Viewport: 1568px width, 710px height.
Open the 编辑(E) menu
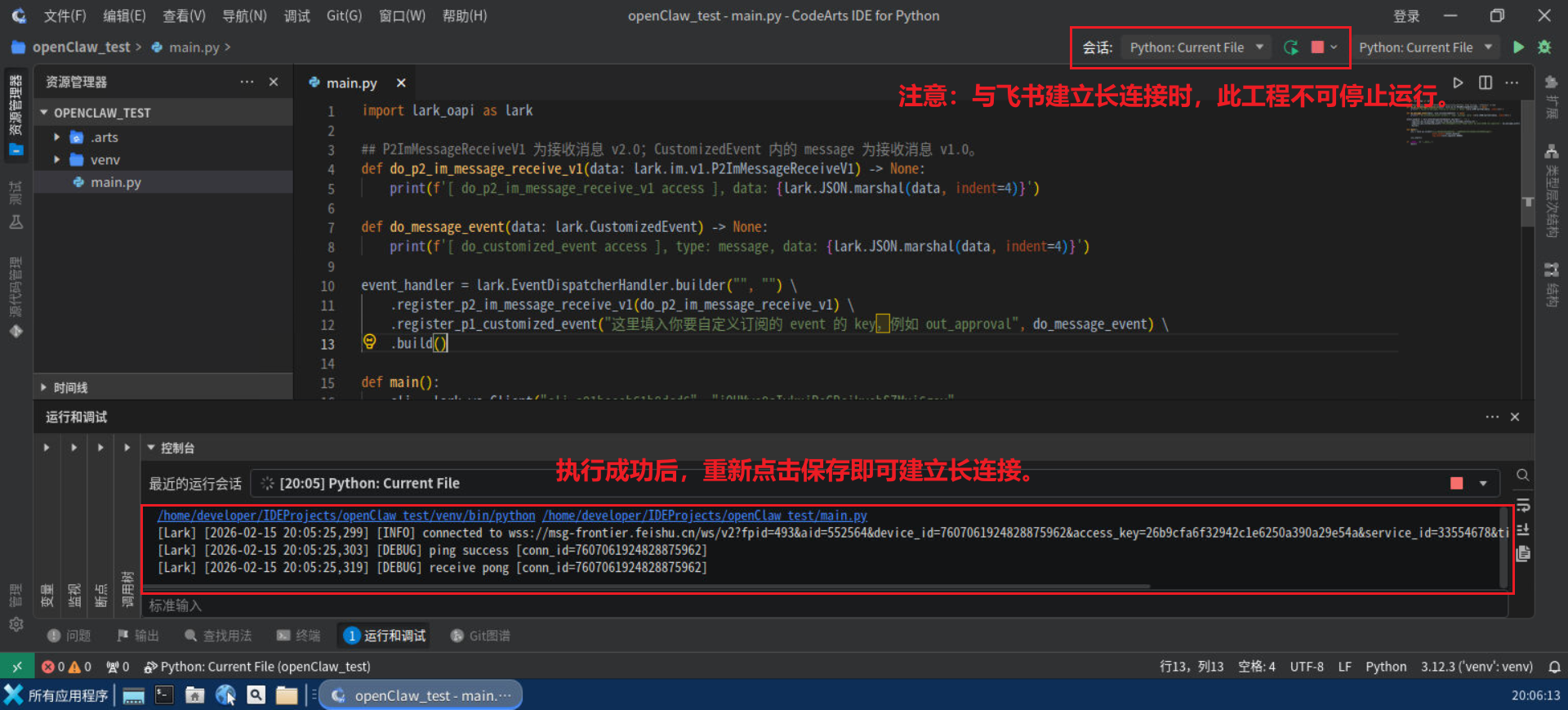point(124,16)
